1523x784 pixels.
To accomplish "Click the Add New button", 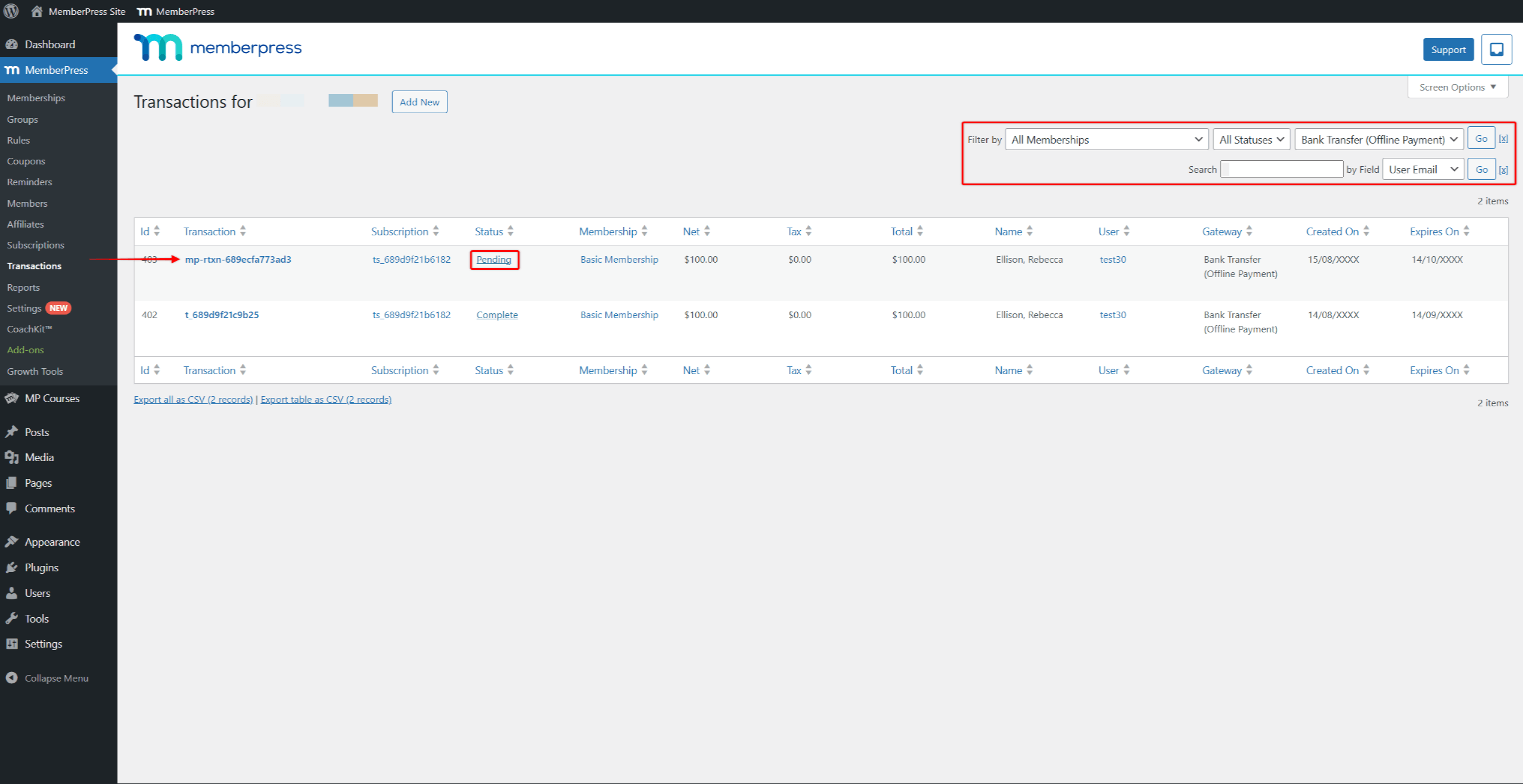I will click(x=419, y=102).
